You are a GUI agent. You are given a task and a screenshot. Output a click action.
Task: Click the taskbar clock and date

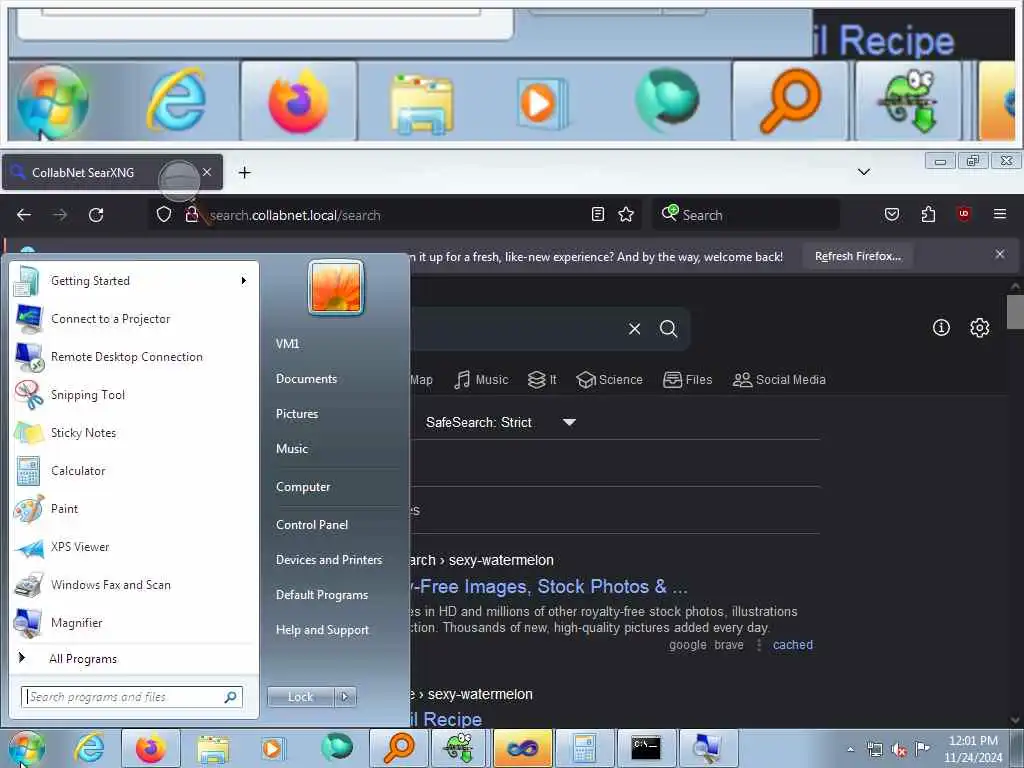coord(973,749)
